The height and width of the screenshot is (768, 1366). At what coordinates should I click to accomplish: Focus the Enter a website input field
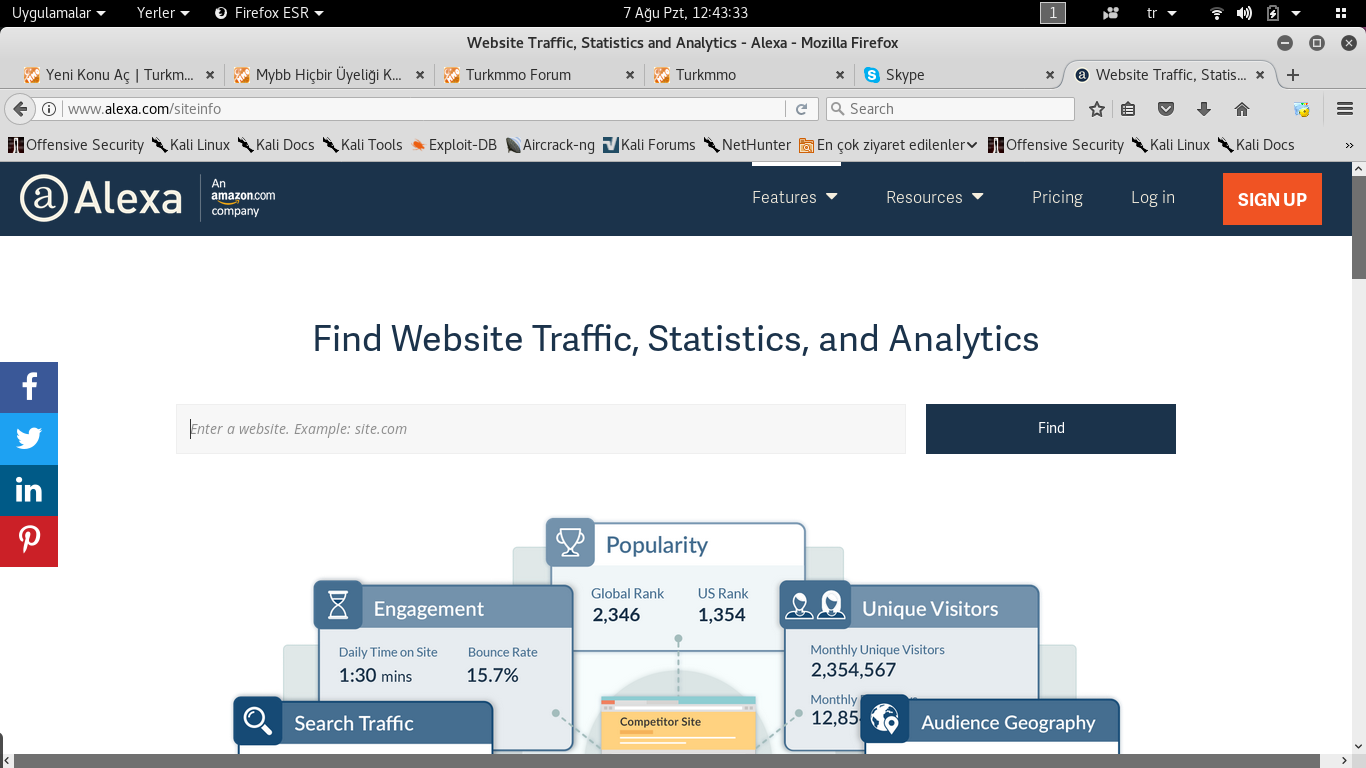541,429
